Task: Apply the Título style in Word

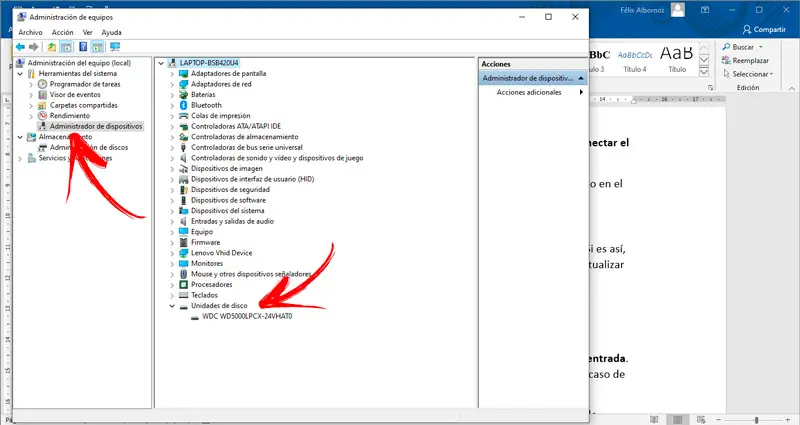Action: coord(677,61)
